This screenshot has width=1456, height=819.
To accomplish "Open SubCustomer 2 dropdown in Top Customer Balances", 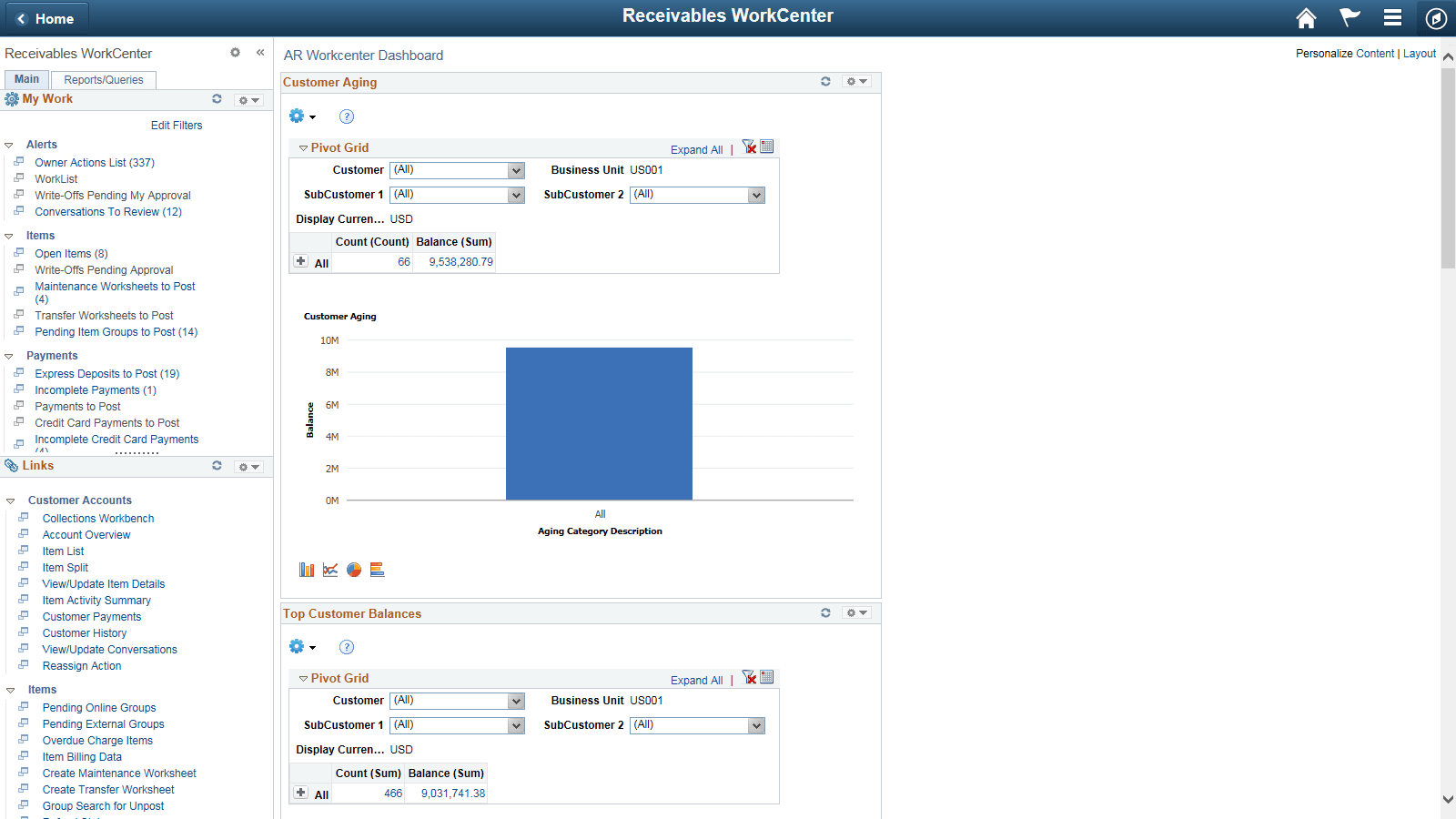I will point(754,725).
